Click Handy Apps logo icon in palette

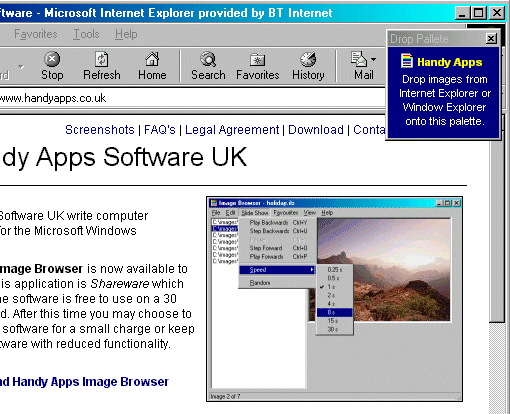click(x=407, y=61)
